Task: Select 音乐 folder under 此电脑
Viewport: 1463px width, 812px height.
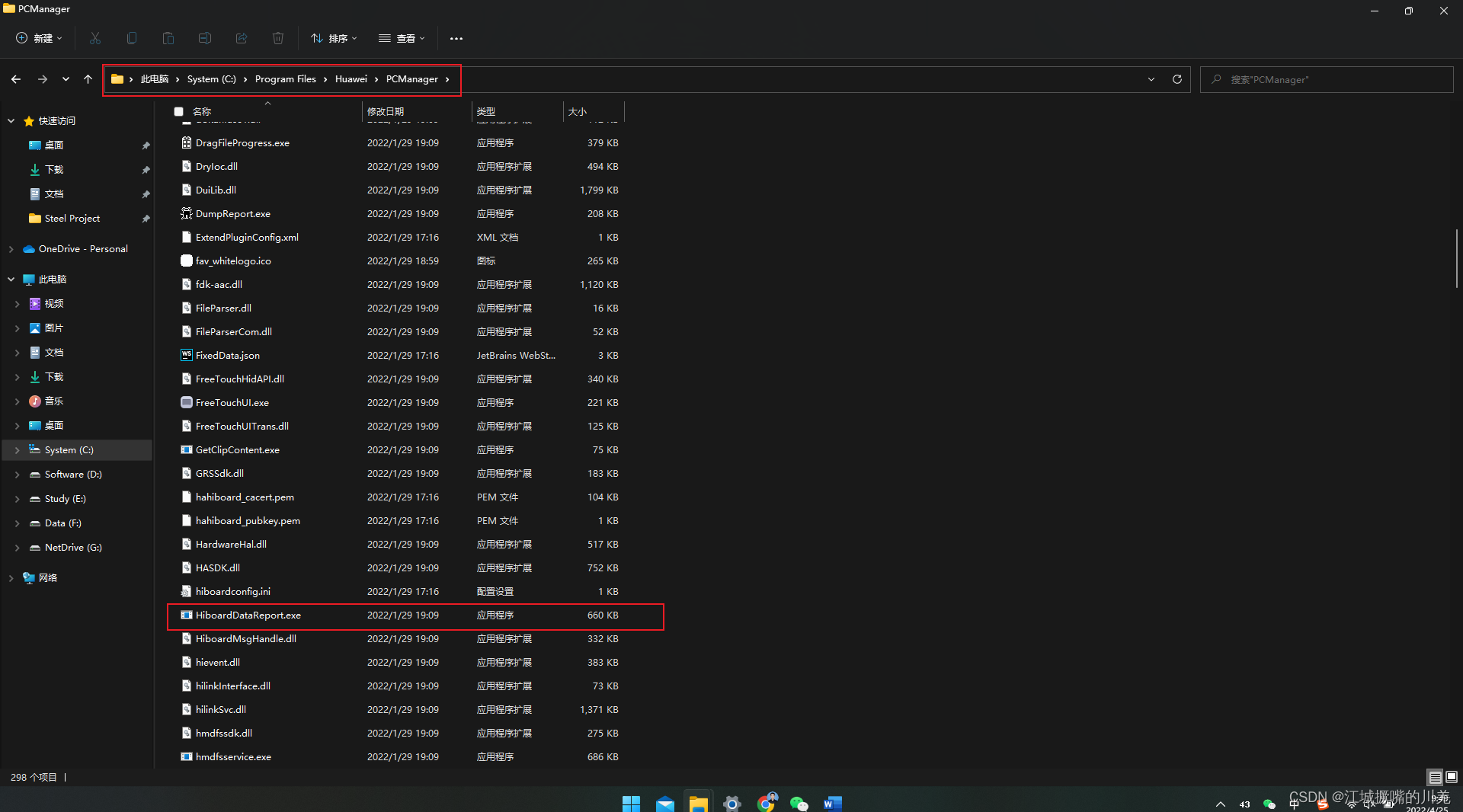Action: 54,401
